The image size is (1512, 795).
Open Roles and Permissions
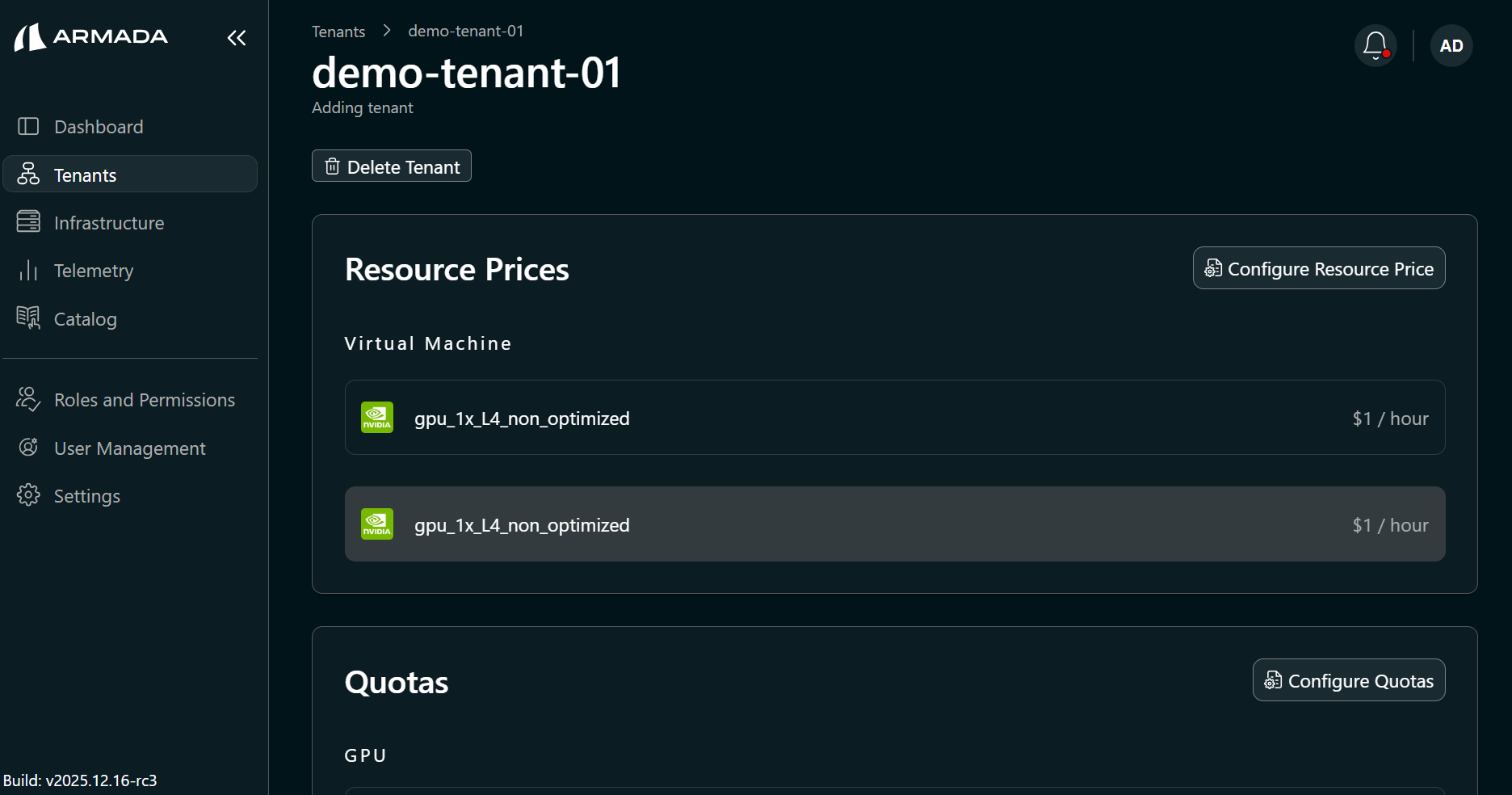point(144,399)
